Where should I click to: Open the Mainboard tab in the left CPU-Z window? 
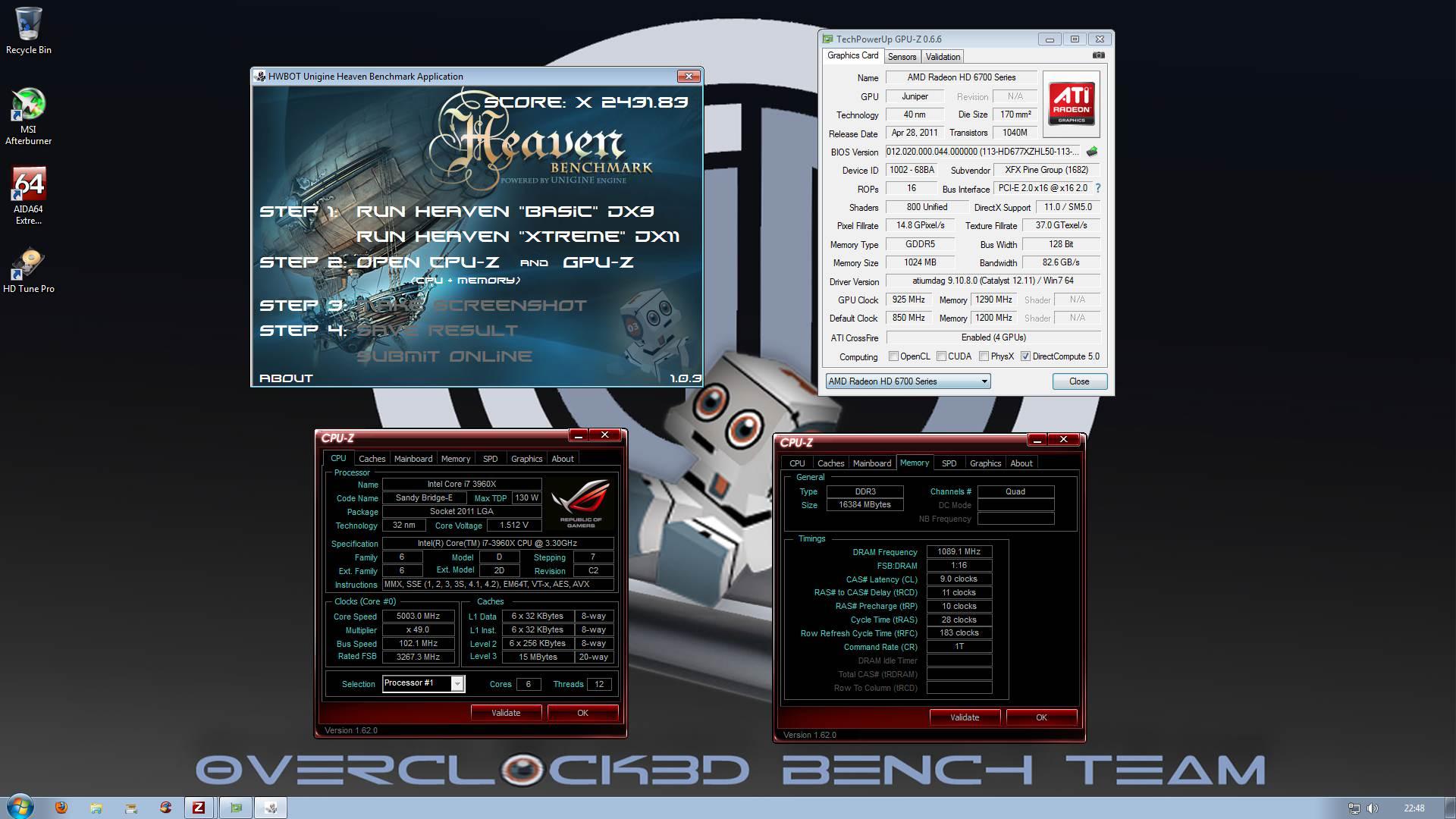pyautogui.click(x=413, y=459)
